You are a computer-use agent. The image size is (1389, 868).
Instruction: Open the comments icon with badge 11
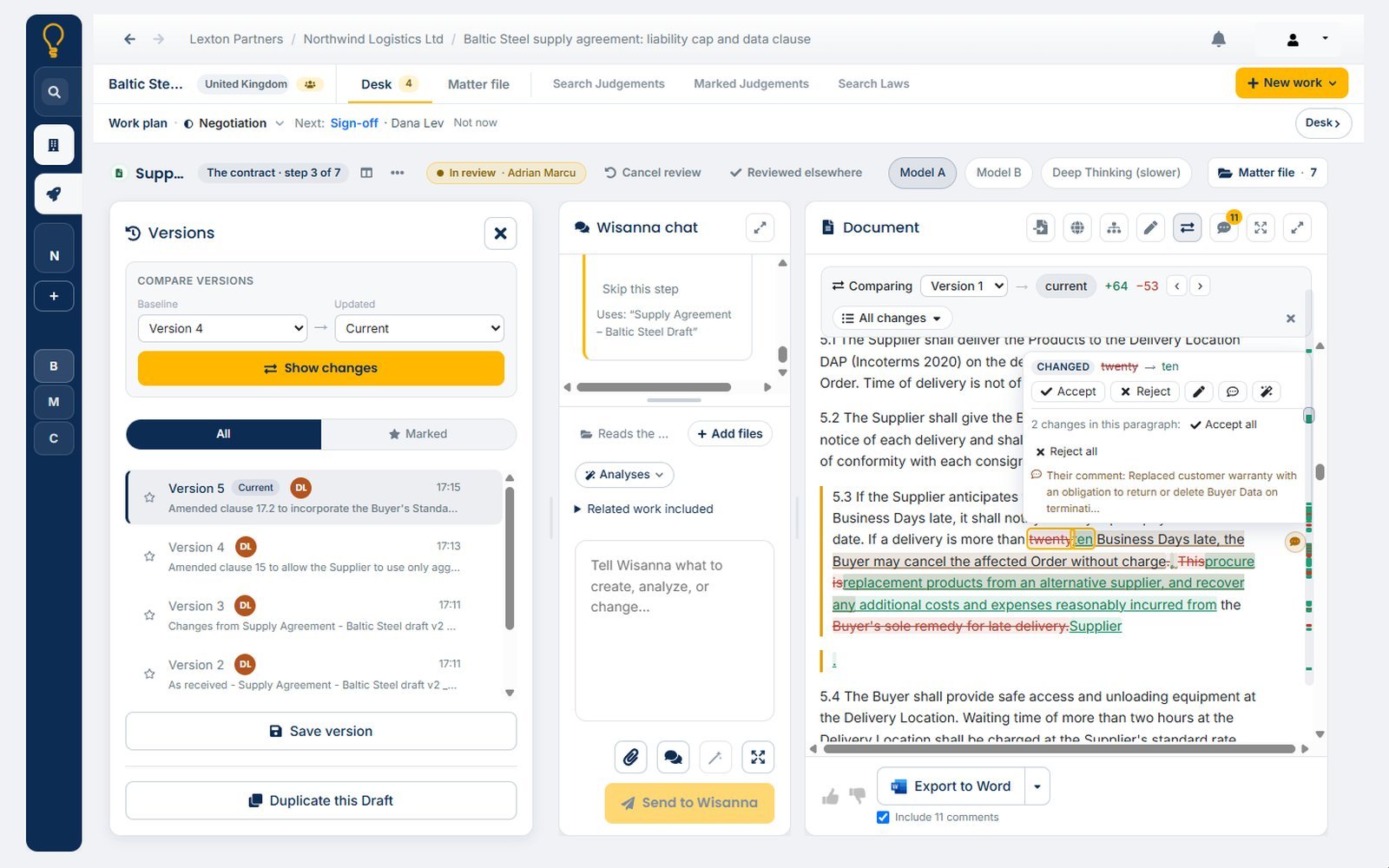click(1224, 227)
